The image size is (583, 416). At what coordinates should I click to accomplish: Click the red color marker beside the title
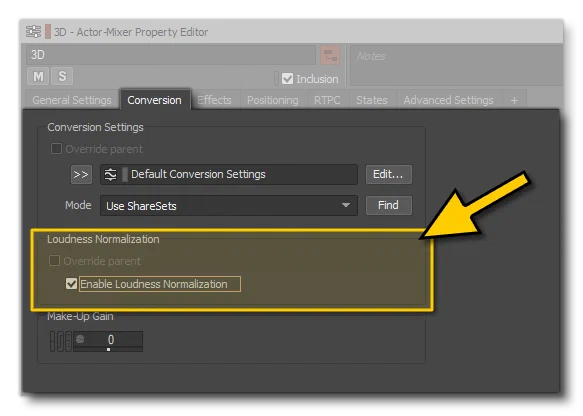coord(48,32)
